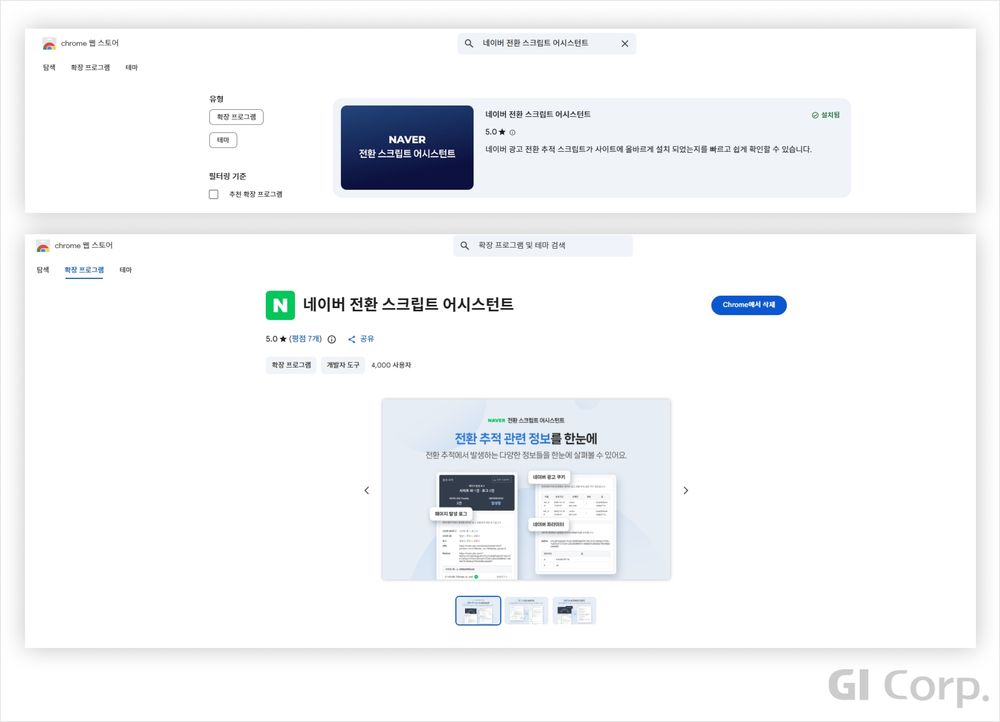The width and height of the screenshot is (1000, 722).
Task: Click the 공유 share link
Action: (367, 339)
